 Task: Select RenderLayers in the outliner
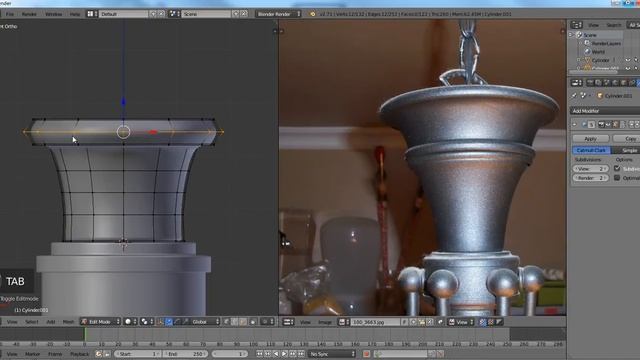[x=606, y=43]
